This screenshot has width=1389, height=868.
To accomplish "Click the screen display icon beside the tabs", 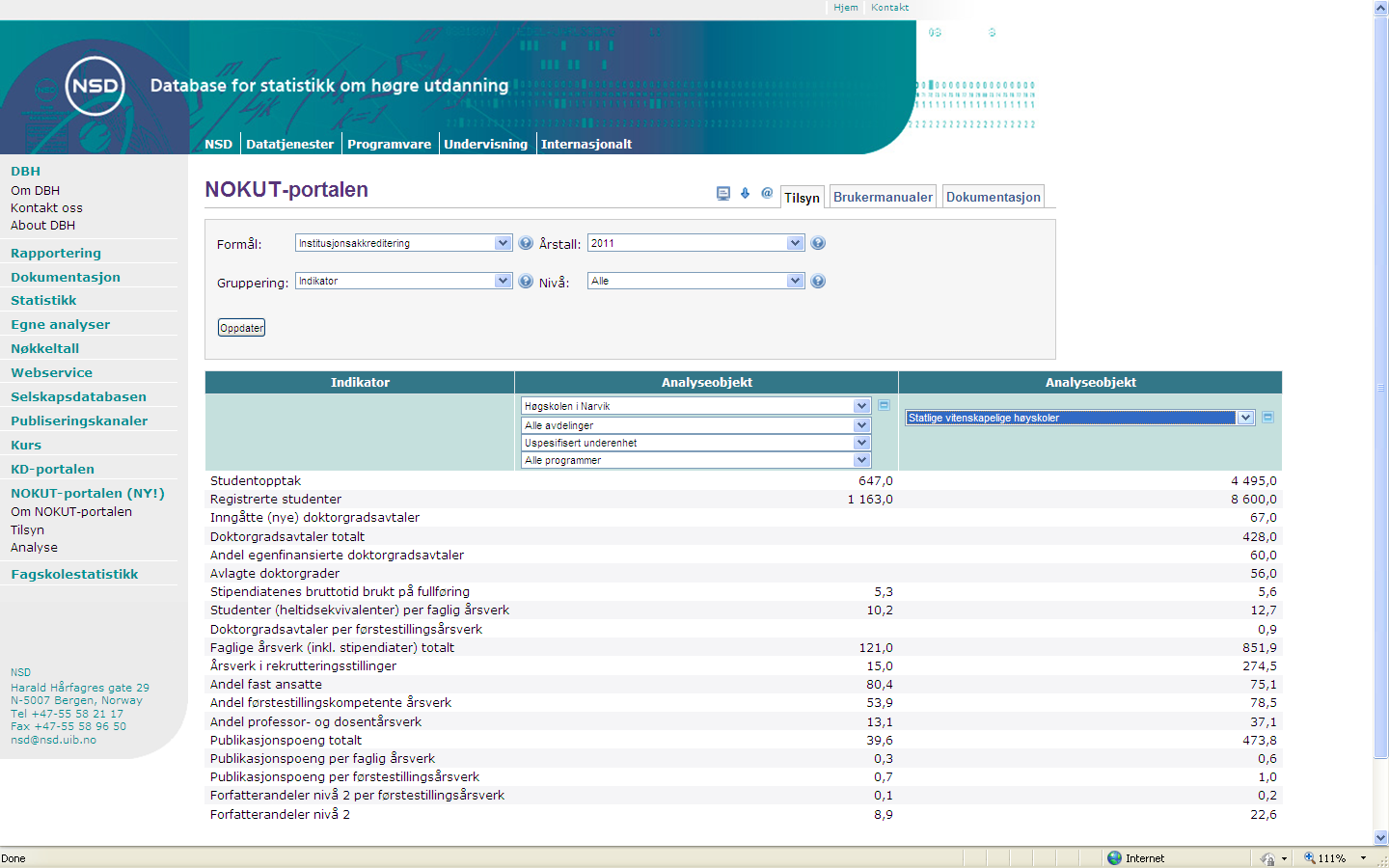I will [x=723, y=193].
